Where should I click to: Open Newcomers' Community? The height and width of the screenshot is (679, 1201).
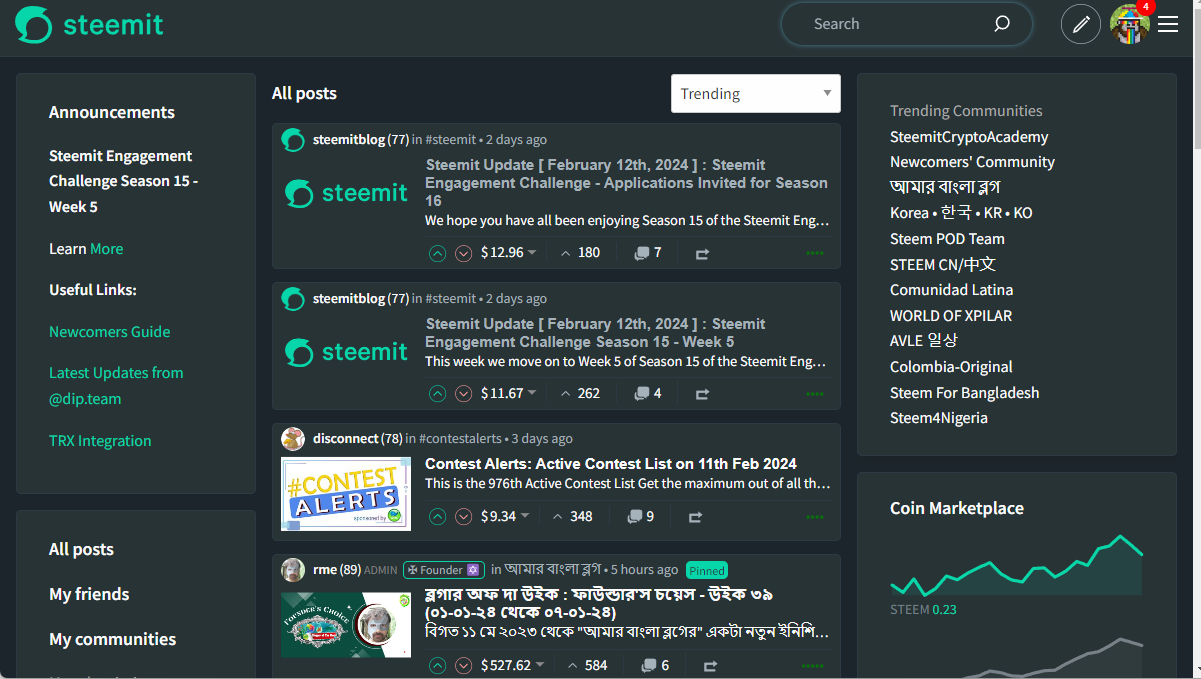[972, 162]
